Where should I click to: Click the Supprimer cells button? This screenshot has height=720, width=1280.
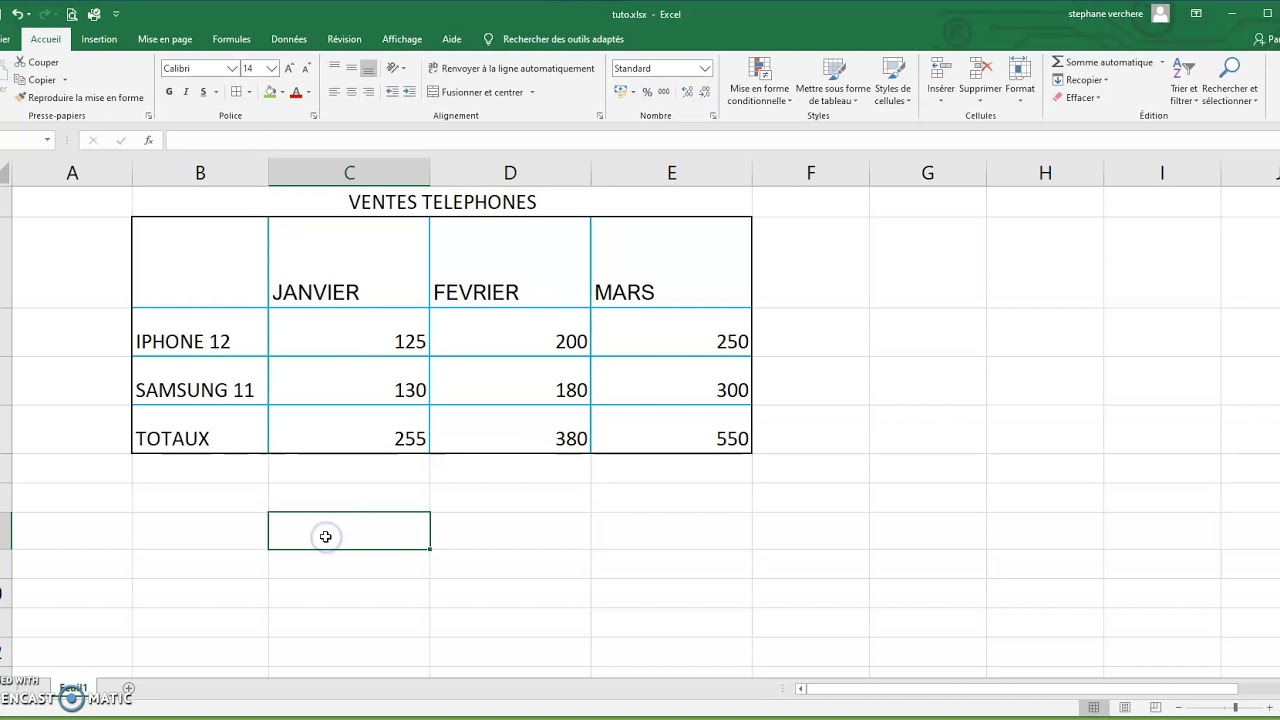tap(980, 82)
